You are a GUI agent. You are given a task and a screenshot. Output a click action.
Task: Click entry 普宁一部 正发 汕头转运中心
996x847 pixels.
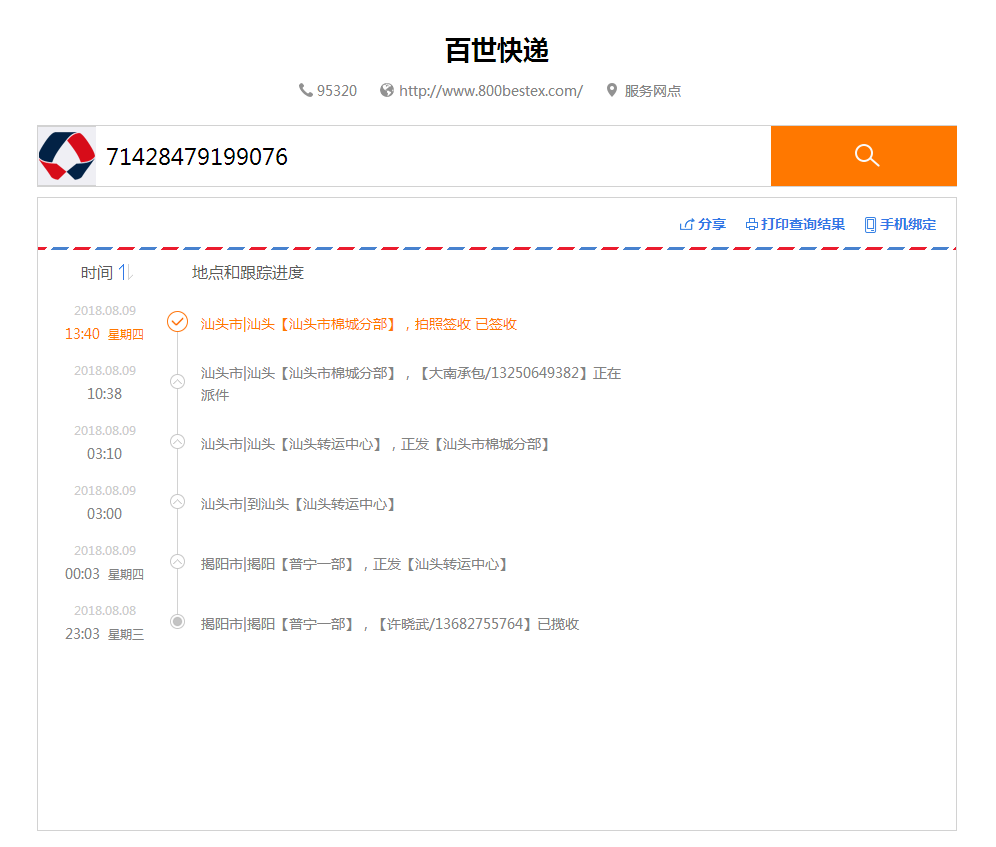(354, 564)
